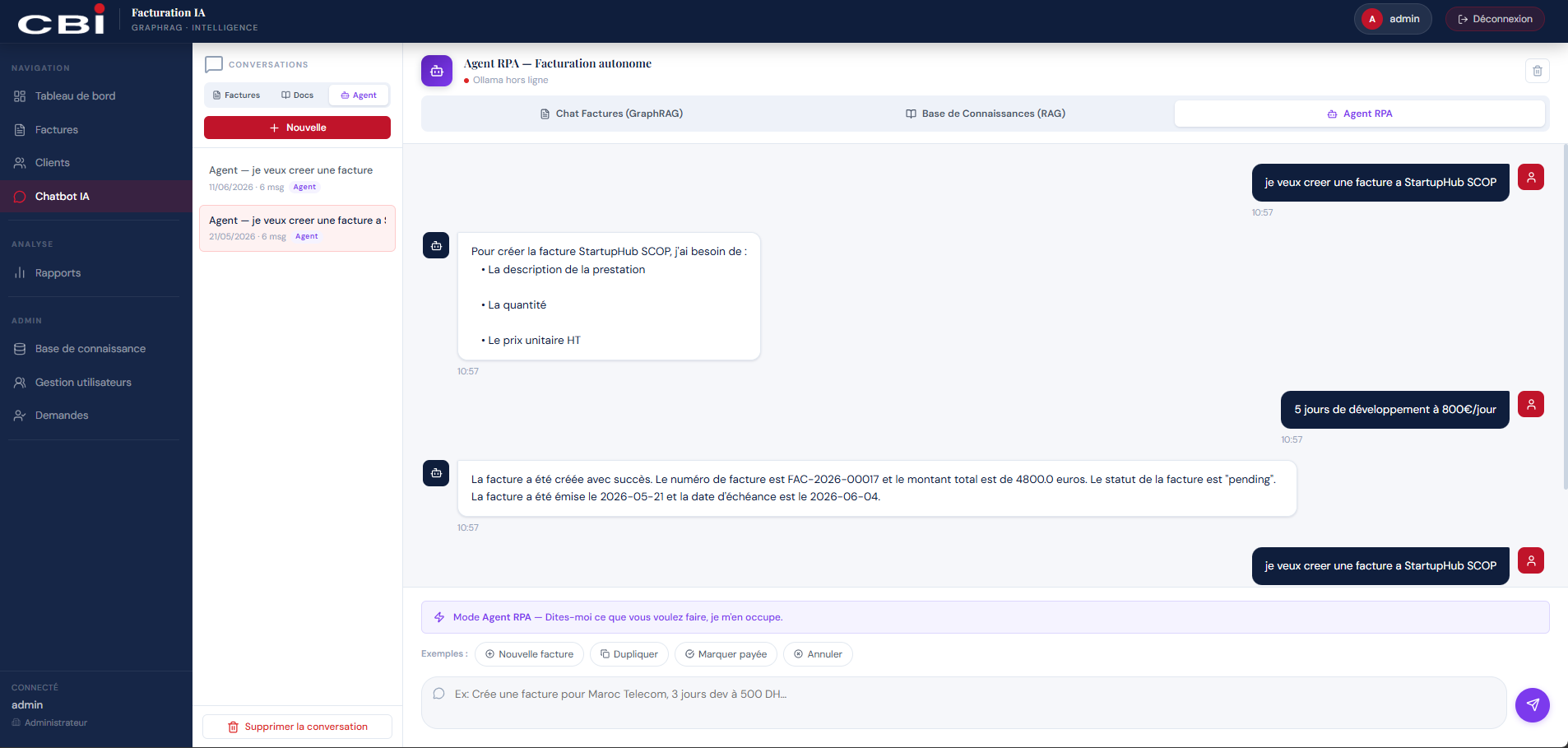
Task: Pick the Nouvelle facture example chip
Action: [x=529, y=654]
